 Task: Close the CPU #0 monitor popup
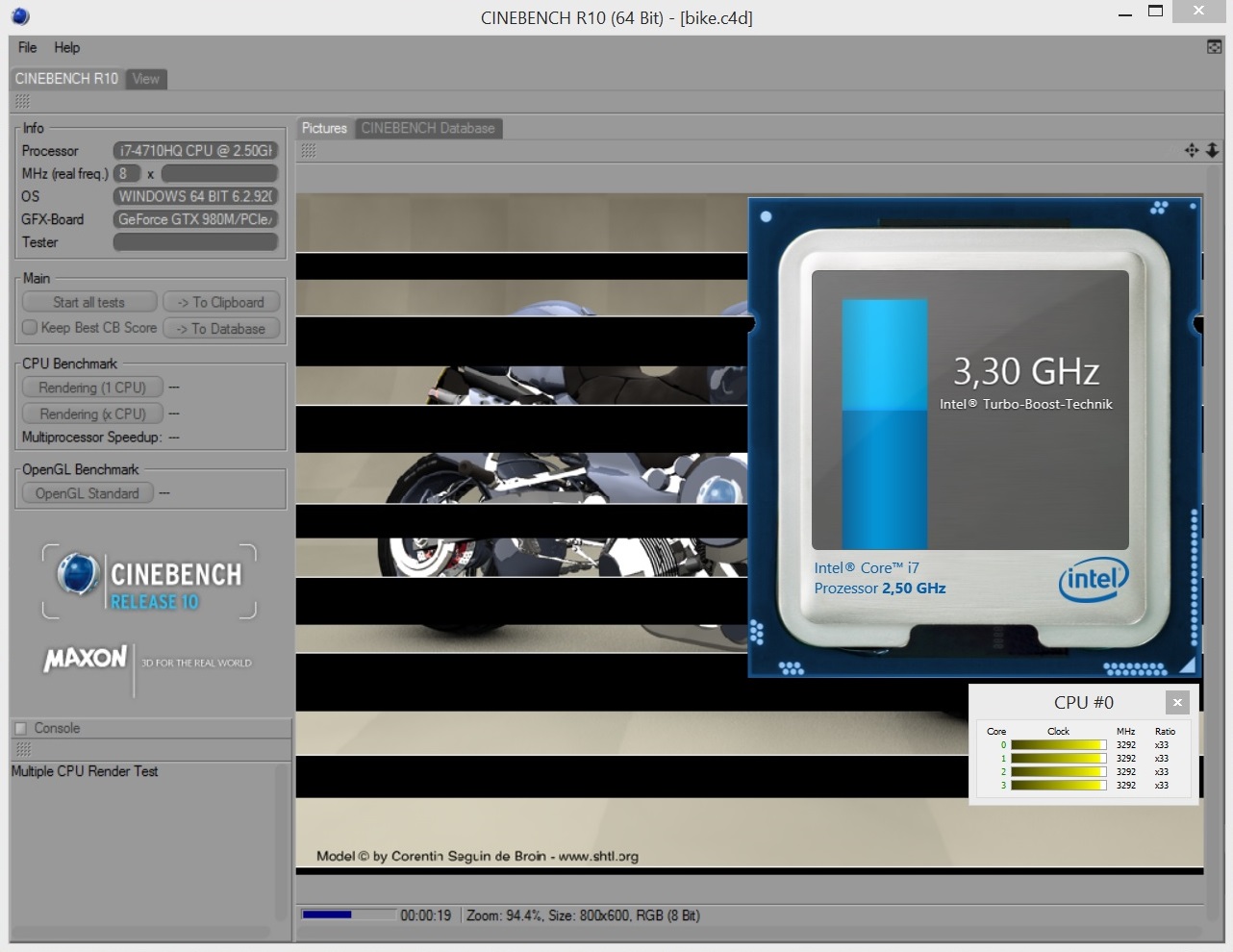(x=1177, y=702)
